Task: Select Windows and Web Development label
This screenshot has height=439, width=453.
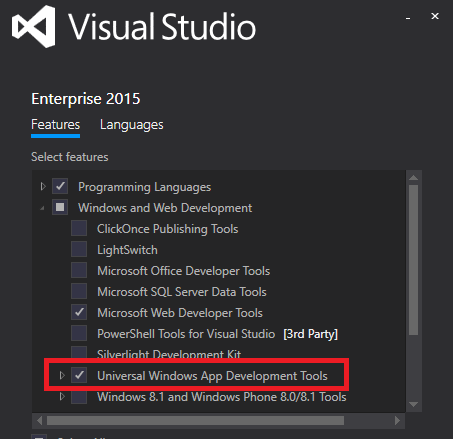Action: click(165, 208)
